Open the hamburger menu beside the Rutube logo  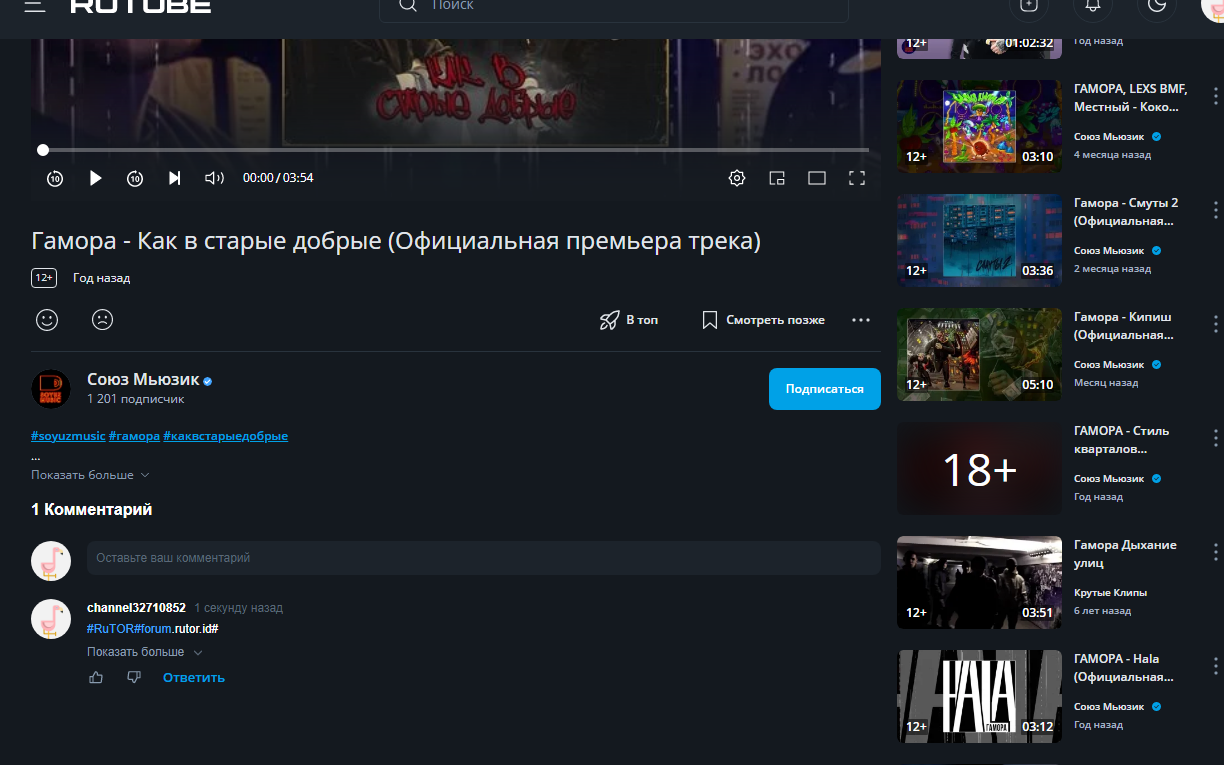click(35, 5)
